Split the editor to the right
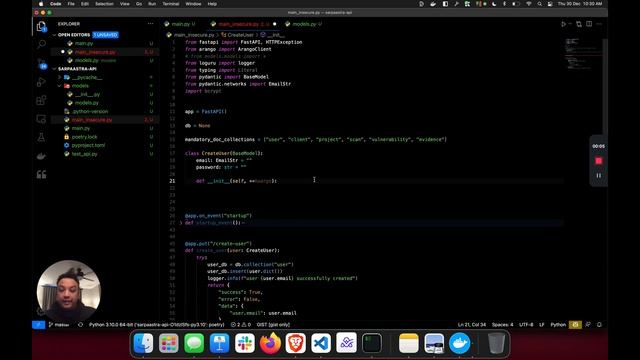This screenshot has width=640, height=360. [x=589, y=24]
